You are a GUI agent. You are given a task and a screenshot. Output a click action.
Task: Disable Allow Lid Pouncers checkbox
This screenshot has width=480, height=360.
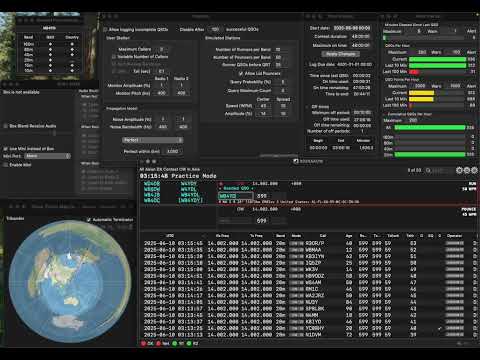pos(241,73)
